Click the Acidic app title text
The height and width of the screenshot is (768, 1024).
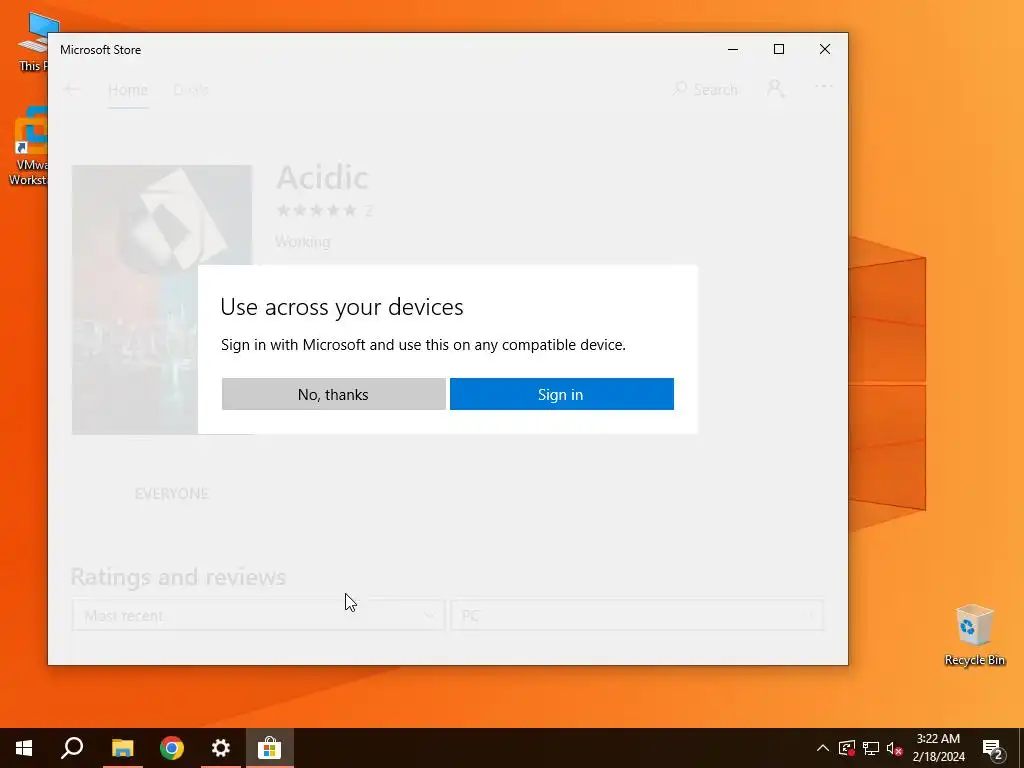pyautogui.click(x=323, y=177)
